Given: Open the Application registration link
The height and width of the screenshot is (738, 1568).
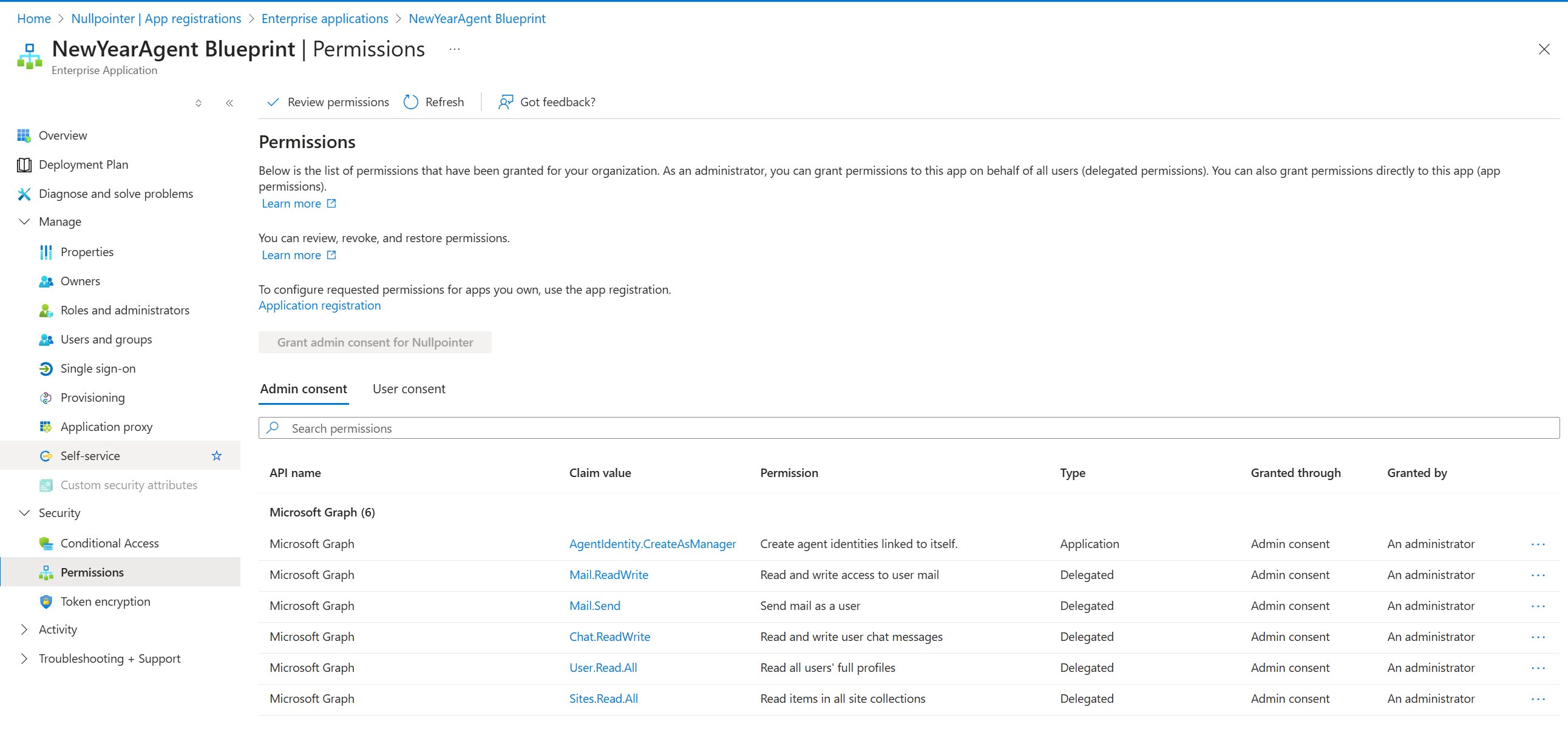Looking at the screenshot, I should [x=319, y=305].
